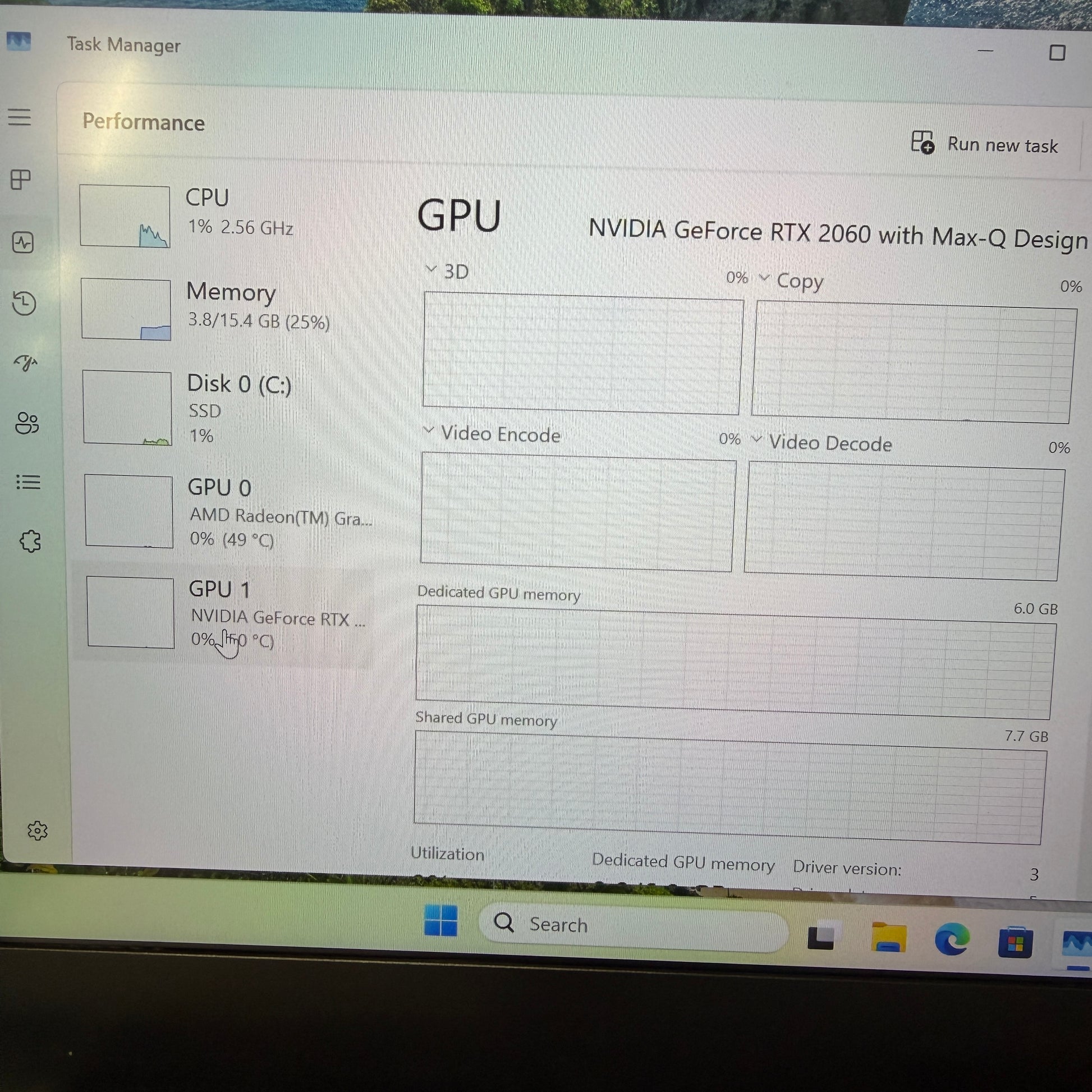Expand the hamburger navigation menu

(19, 117)
